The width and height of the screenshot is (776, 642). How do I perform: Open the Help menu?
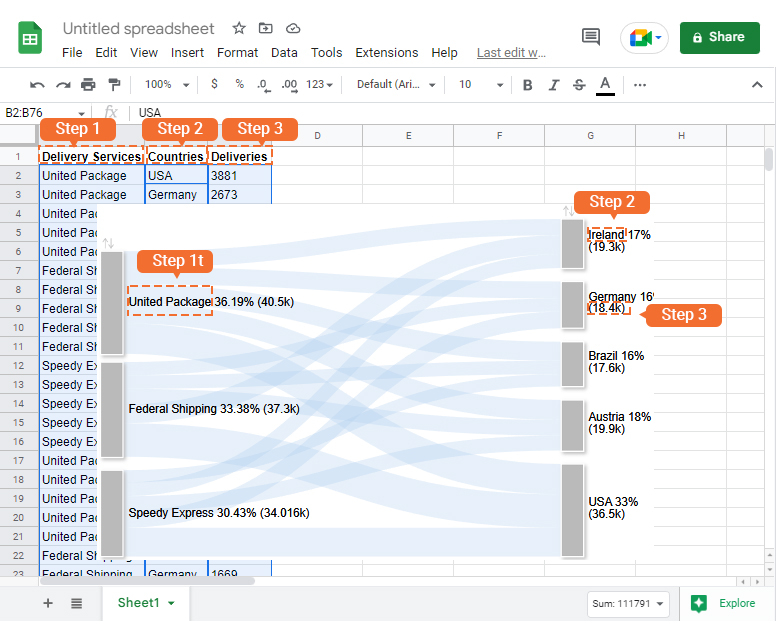coord(444,52)
